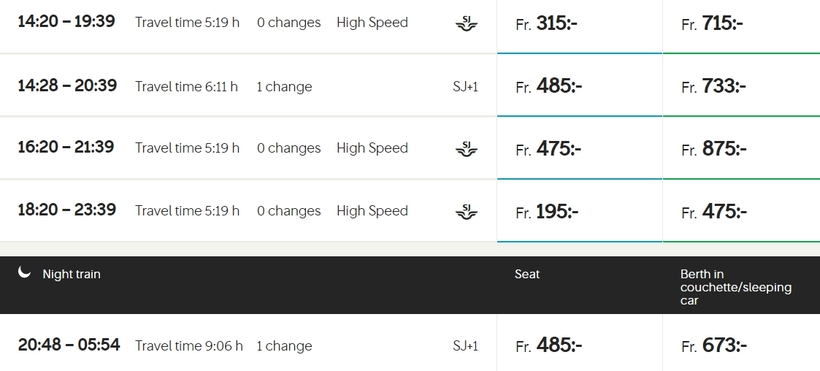Expand the 20:48 – 05:54 night journey details
Screen dimensions: 820x371
point(248,344)
